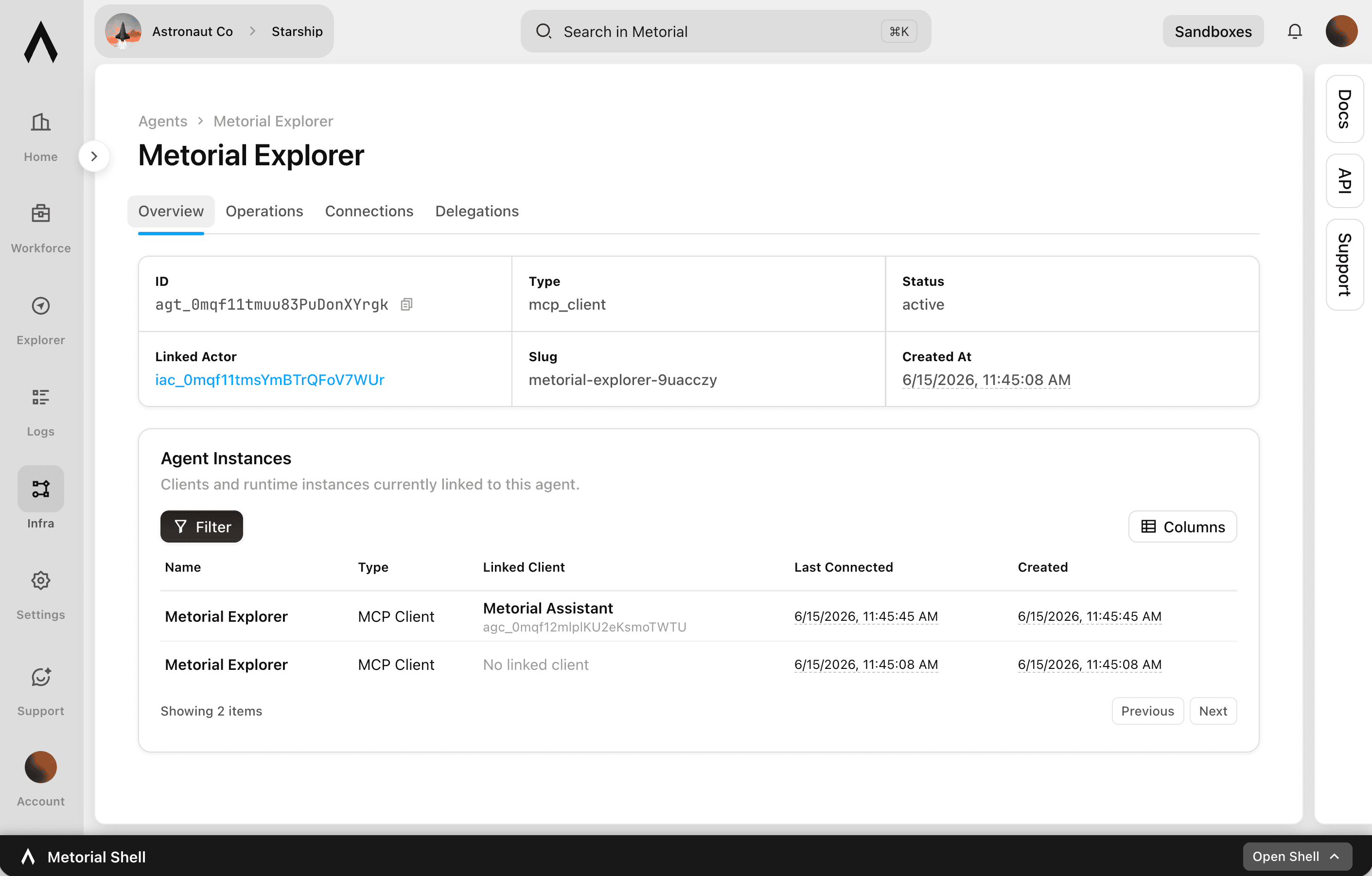1372x876 pixels.
Task: Open Metorial Explorer row with no linked client
Action: point(699,664)
